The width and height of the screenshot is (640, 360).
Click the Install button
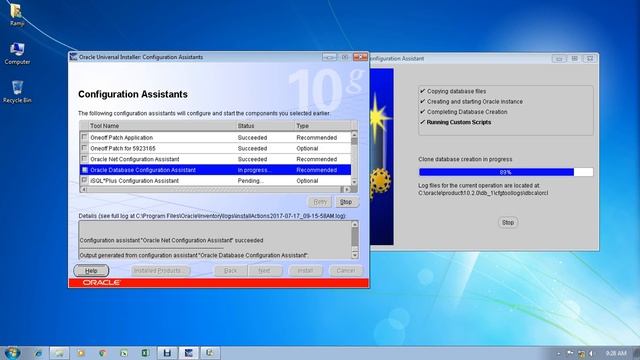305,271
